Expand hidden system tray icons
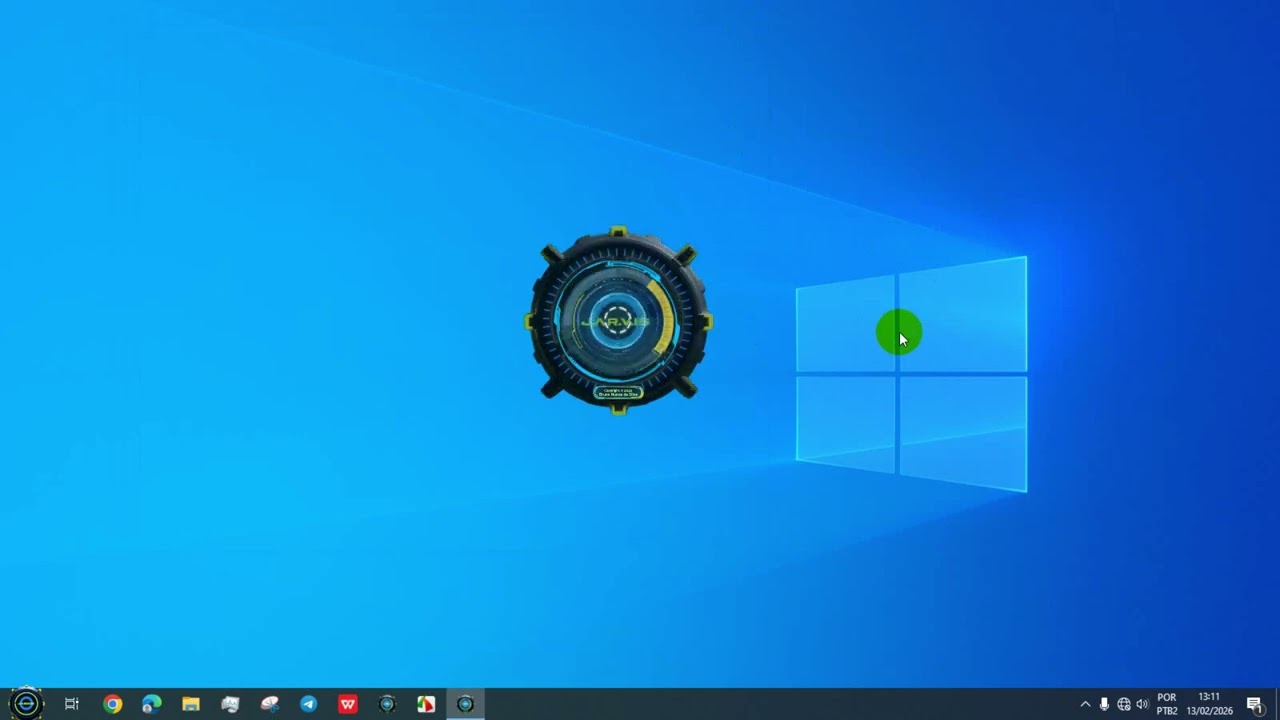Screen dimensions: 1280x720 click(1085, 704)
